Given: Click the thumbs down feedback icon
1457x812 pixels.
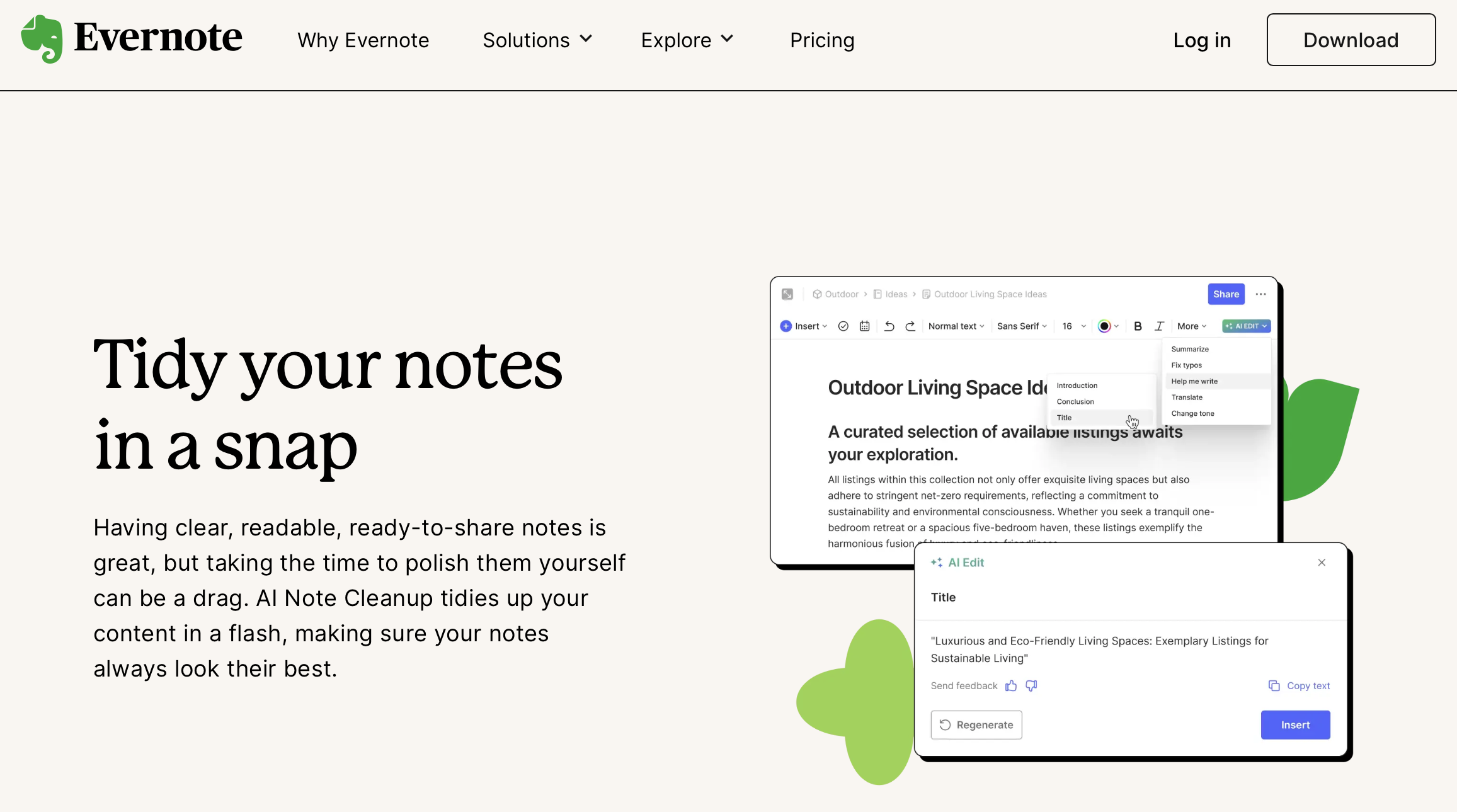Looking at the screenshot, I should pyautogui.click(x=1031, y=686).
